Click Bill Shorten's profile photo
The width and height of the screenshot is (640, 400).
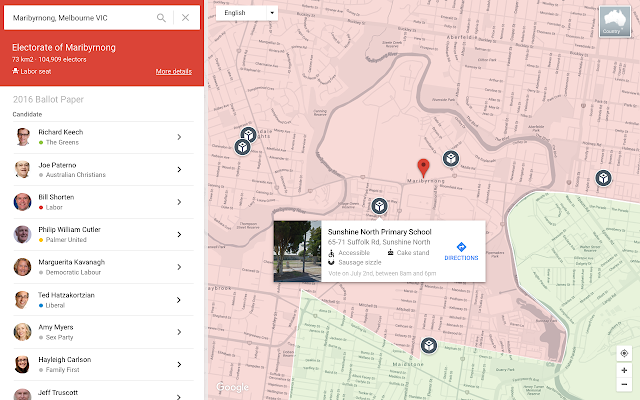click(22, 202)
